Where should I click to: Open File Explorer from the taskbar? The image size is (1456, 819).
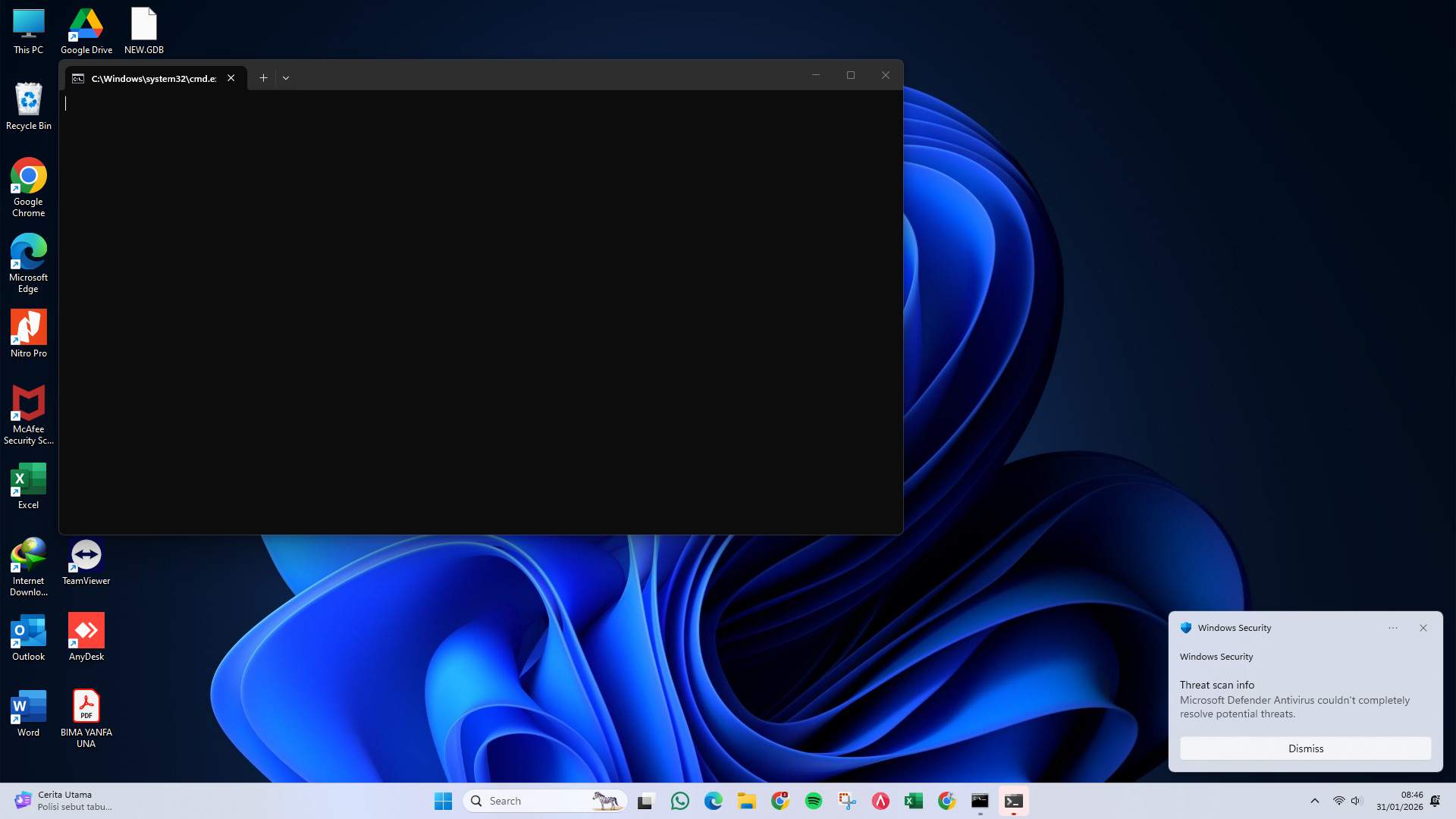pyautogui.click(x=747, y=800)
